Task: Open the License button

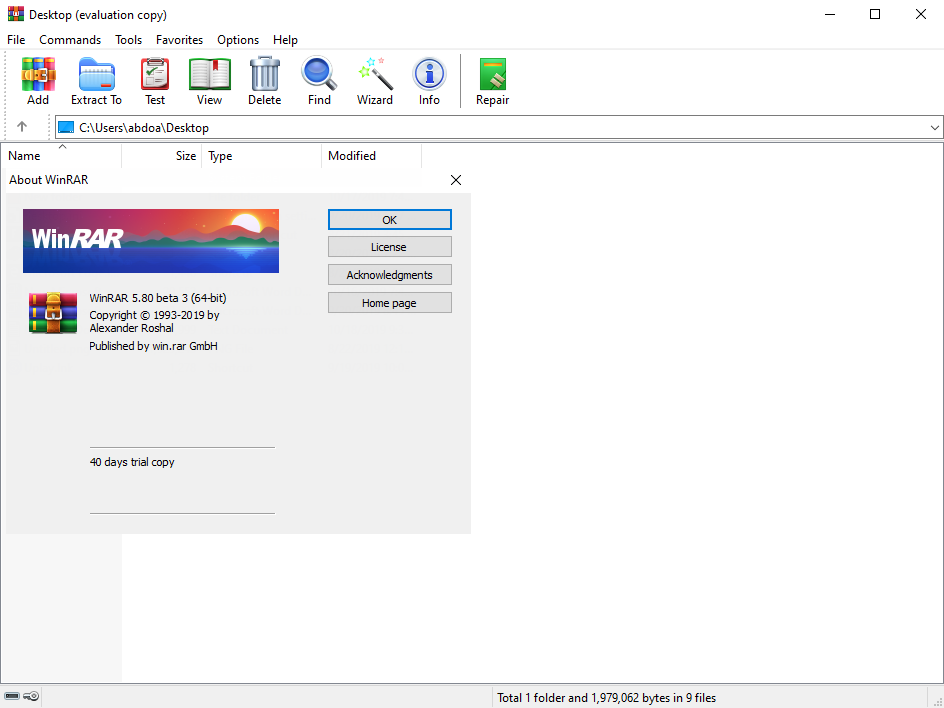Action: point(390,247)
